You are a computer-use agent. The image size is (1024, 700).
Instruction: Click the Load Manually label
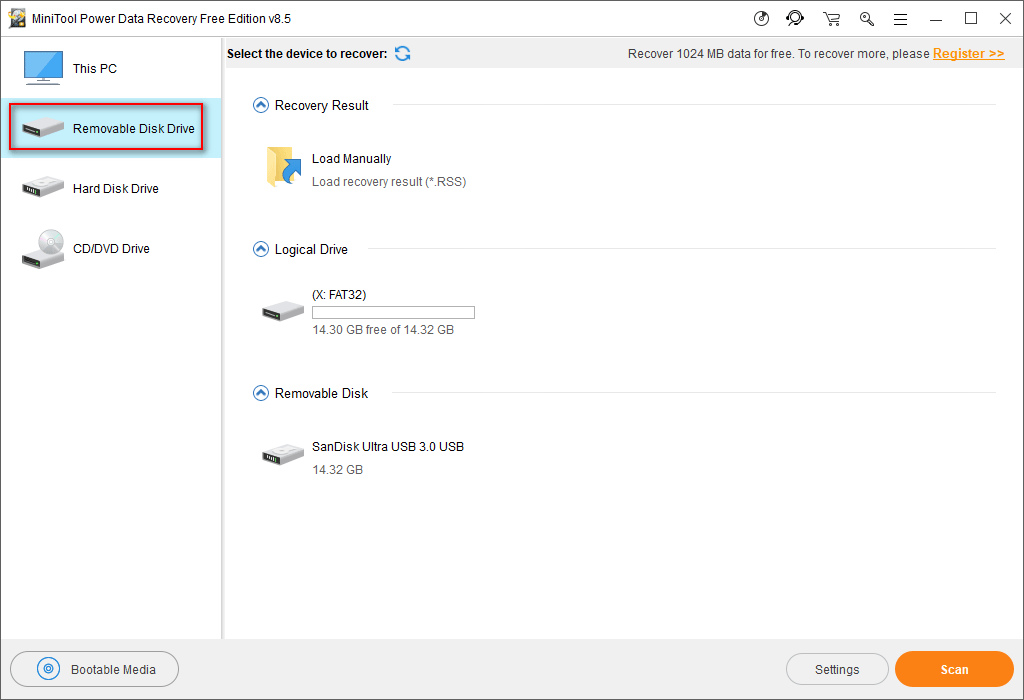pos(351,159)
